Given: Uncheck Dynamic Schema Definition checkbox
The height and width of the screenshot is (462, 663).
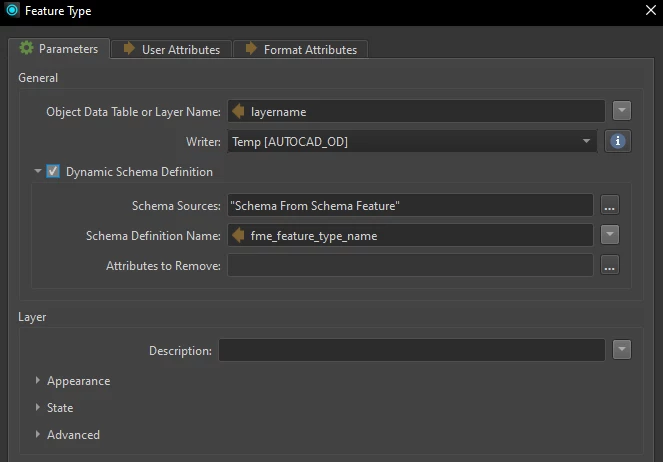Looking at the screenshot, I should (x=53, y=172).
